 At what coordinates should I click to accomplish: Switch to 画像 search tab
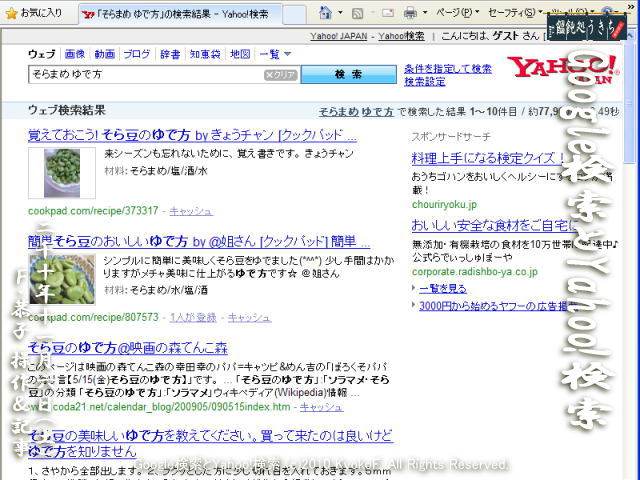[x=75, y=54]
